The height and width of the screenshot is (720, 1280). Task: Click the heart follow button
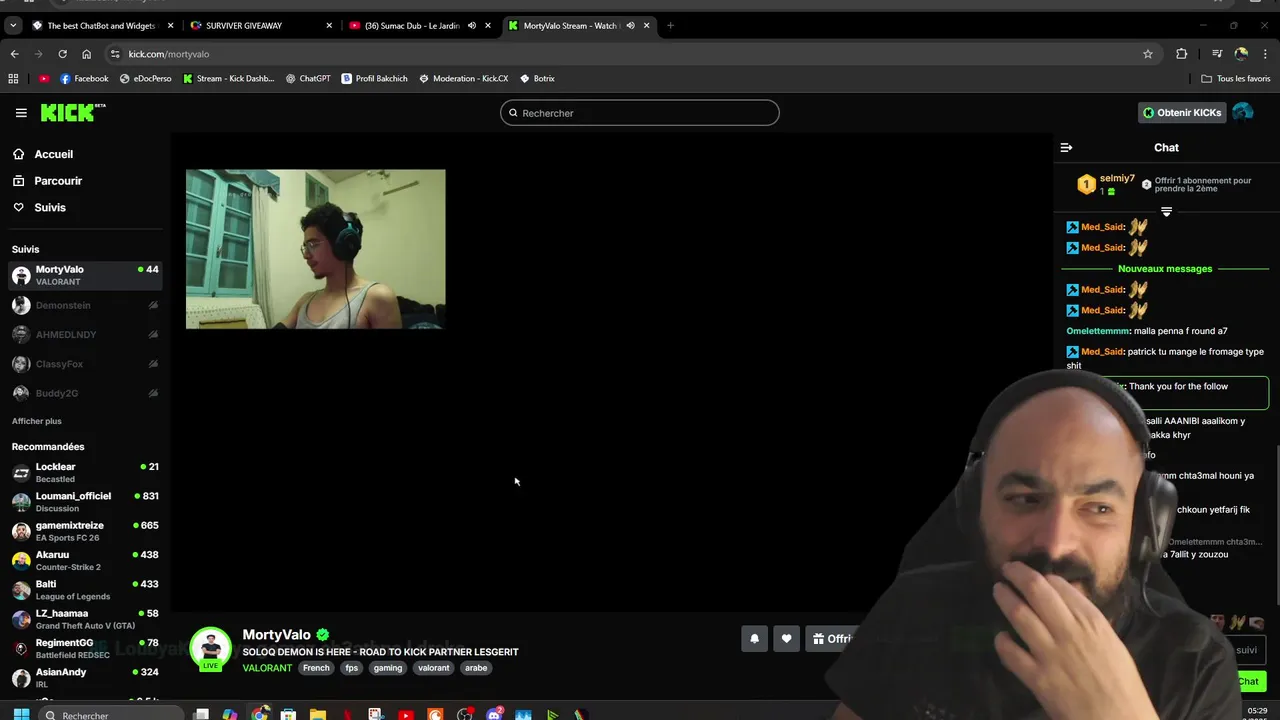click(786, 639)
